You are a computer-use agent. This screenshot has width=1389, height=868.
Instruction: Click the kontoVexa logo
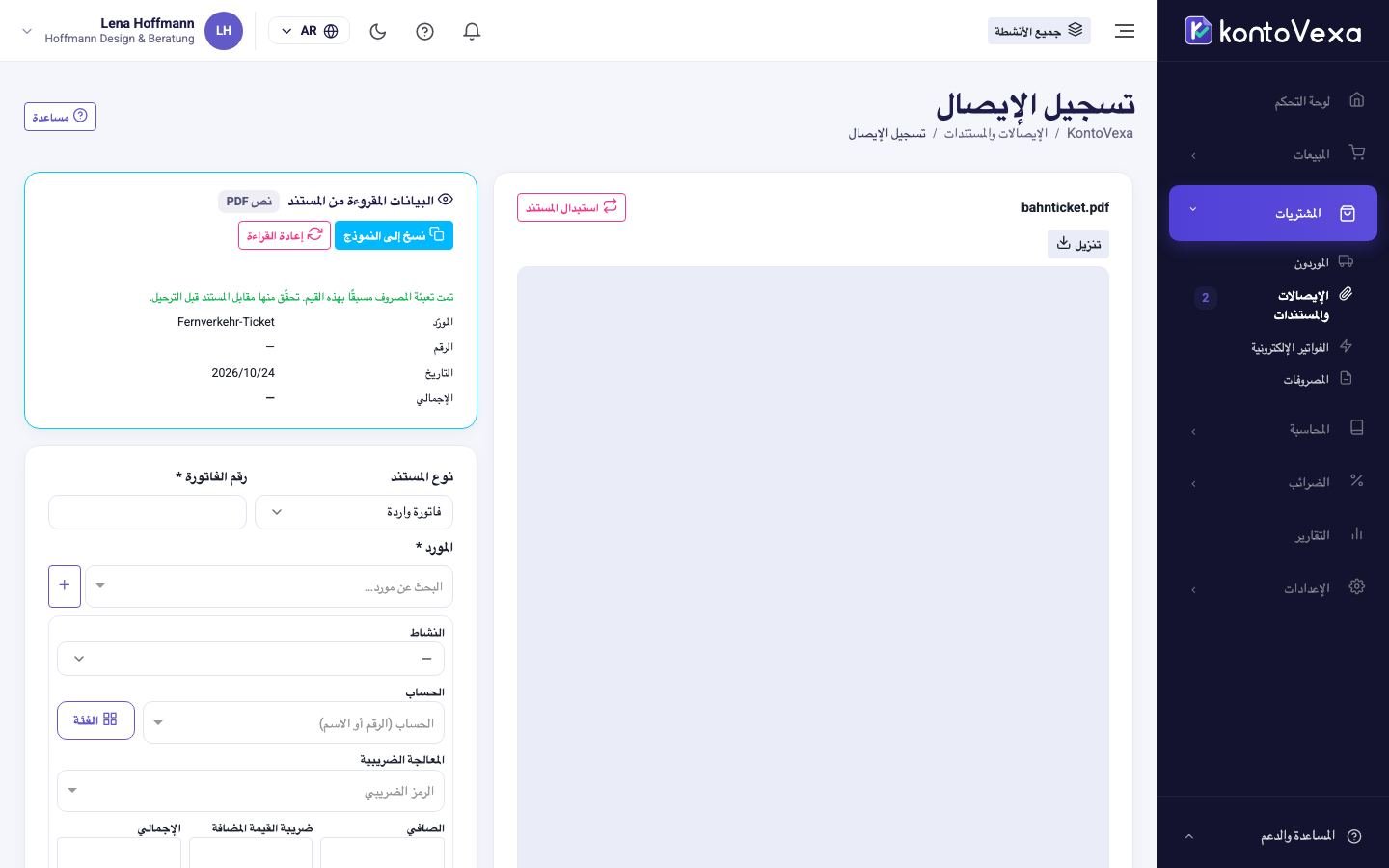(x=1272, y=31)
